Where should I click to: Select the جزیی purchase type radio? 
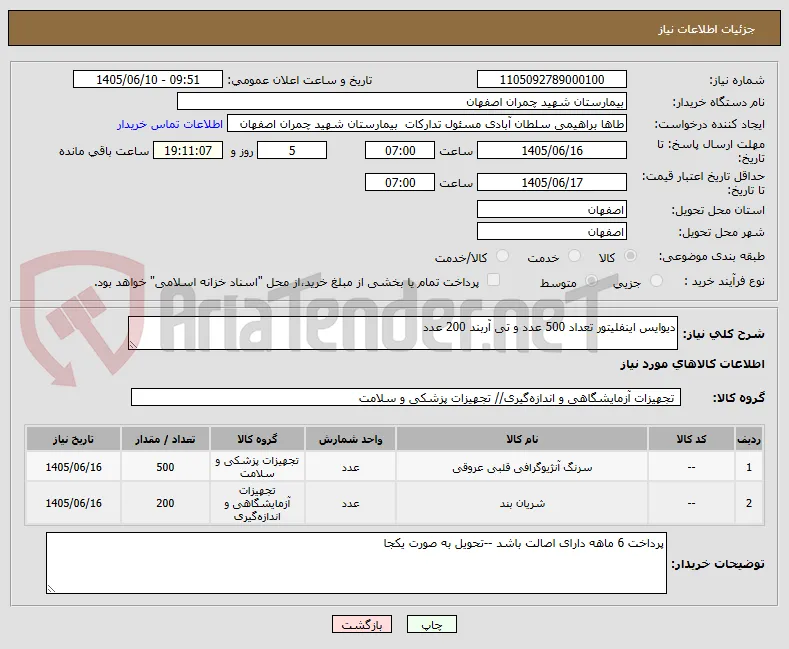[656, 281]
